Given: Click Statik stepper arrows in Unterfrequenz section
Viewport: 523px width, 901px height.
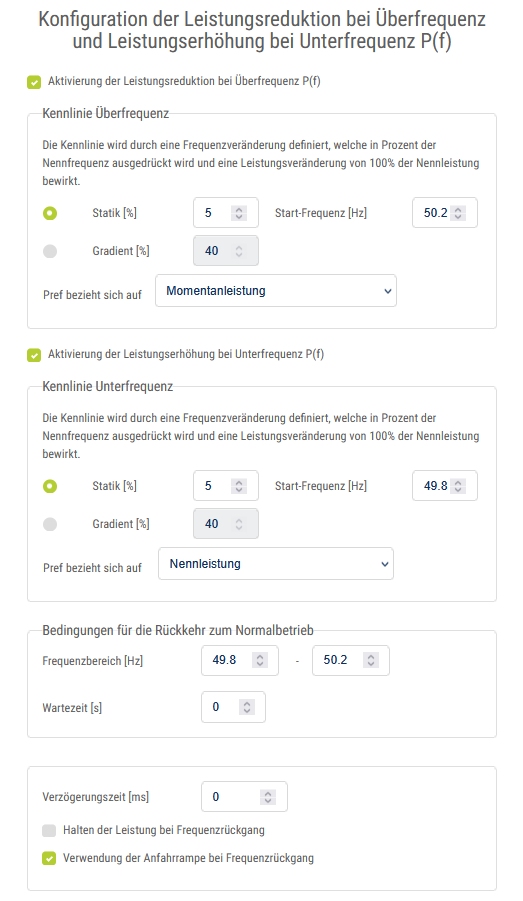Looking at the screenshot, I should point(239,486).
